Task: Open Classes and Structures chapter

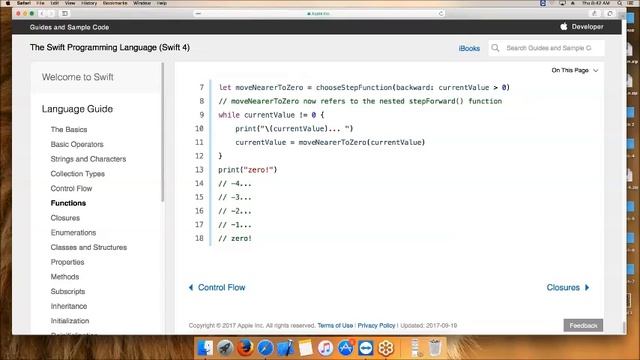Action: point(89,247)
